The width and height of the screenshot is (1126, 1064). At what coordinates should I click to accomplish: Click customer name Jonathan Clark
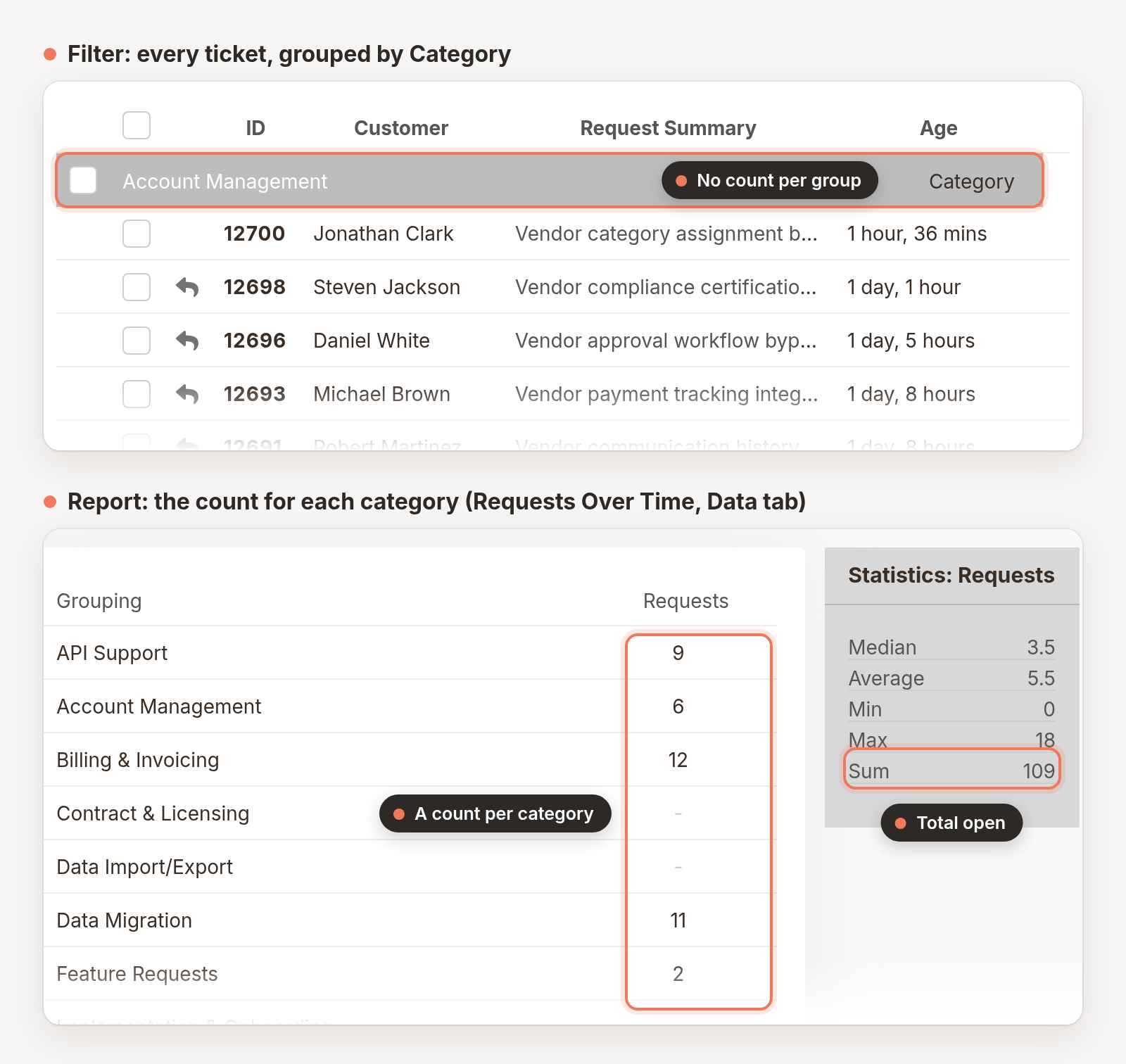coord(384,234)
